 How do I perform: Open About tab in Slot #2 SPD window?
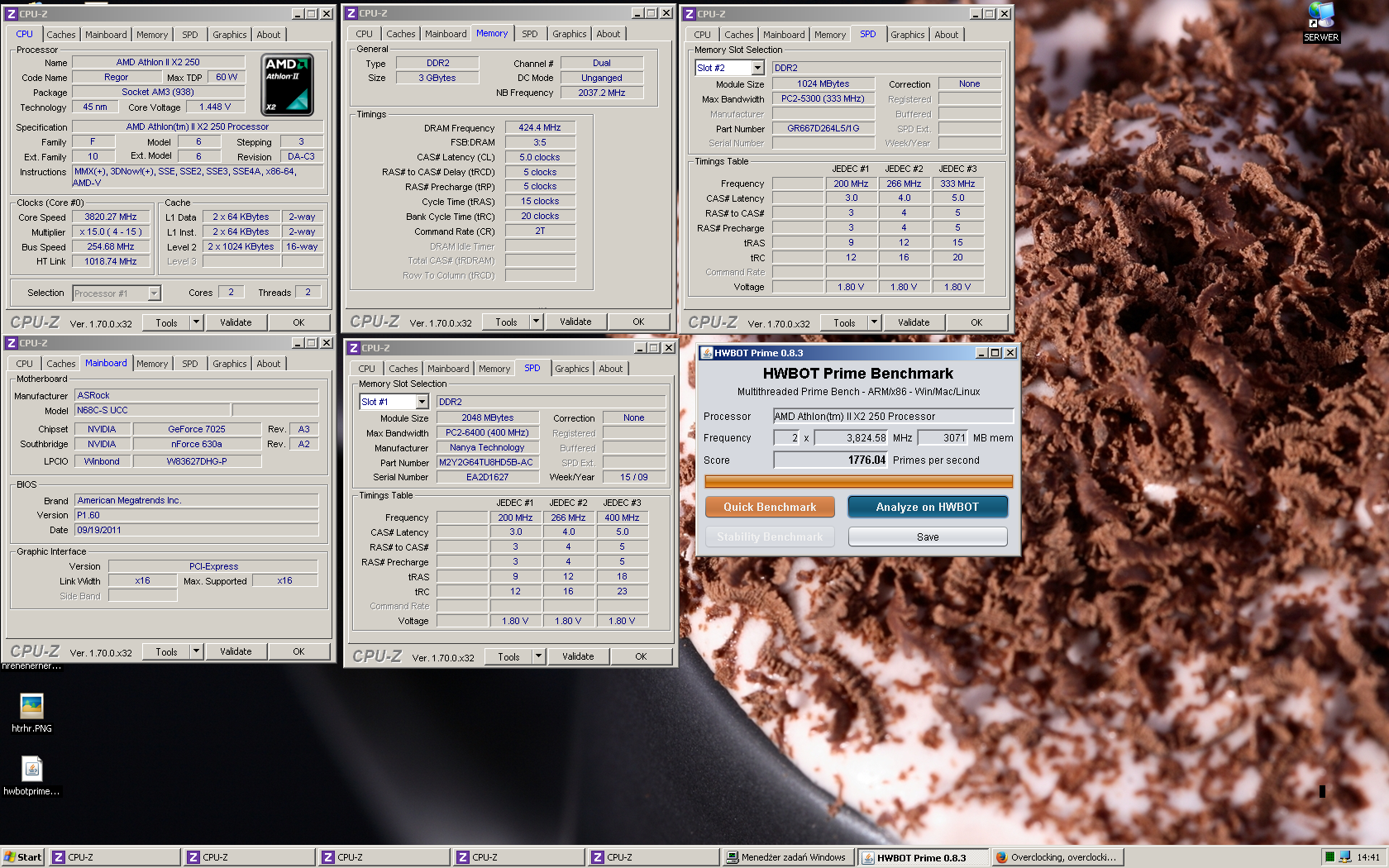(947, 35)
